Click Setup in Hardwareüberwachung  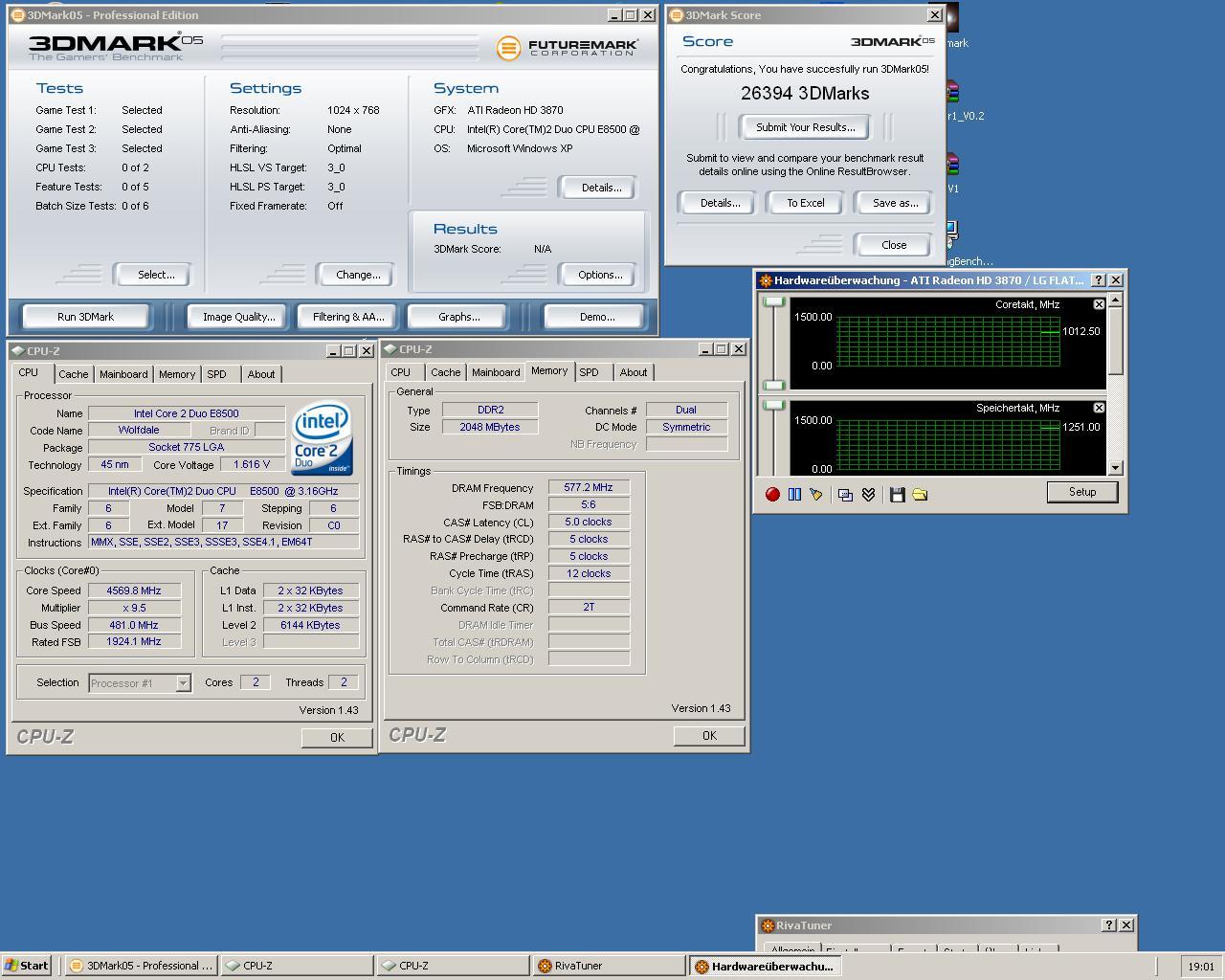point(1082,492)
